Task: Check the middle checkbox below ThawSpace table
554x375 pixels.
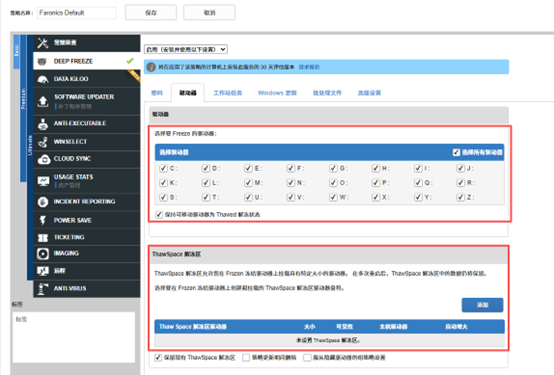Action: coord(246,358)
